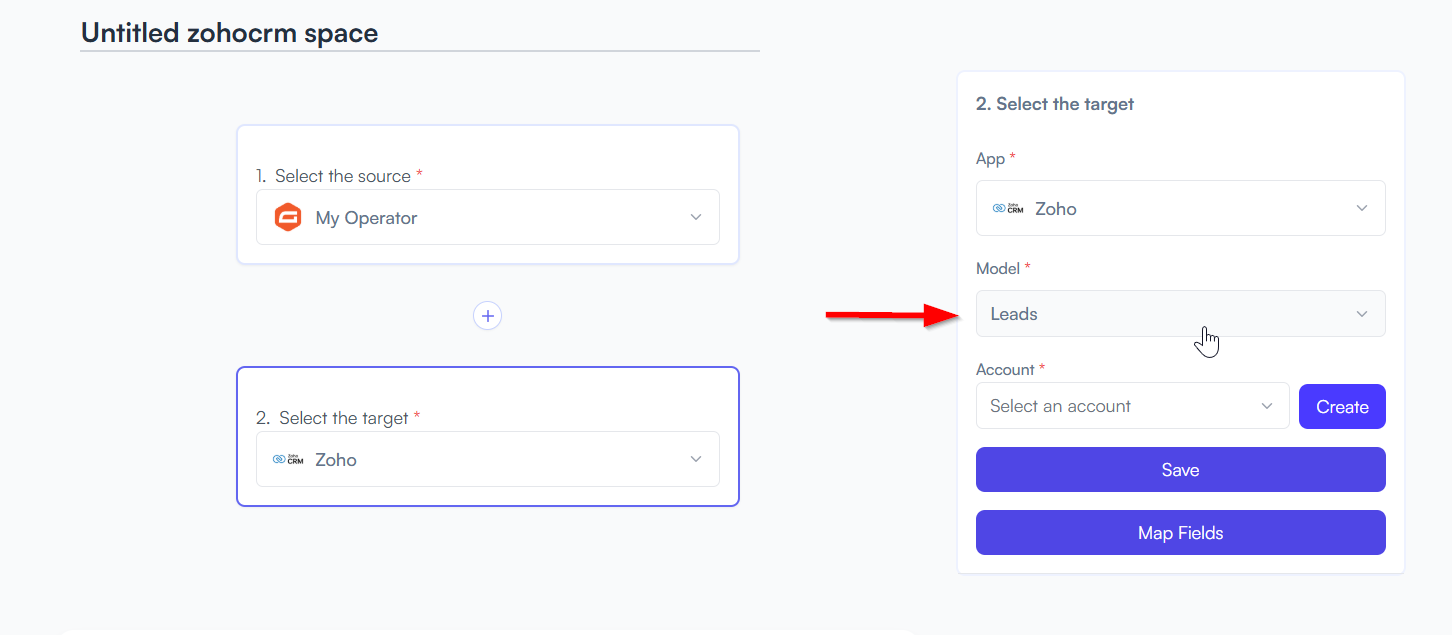Open the App dropdown showing Zoho
This screenshot has height=635, width=1452.
tap(1181, 208)
